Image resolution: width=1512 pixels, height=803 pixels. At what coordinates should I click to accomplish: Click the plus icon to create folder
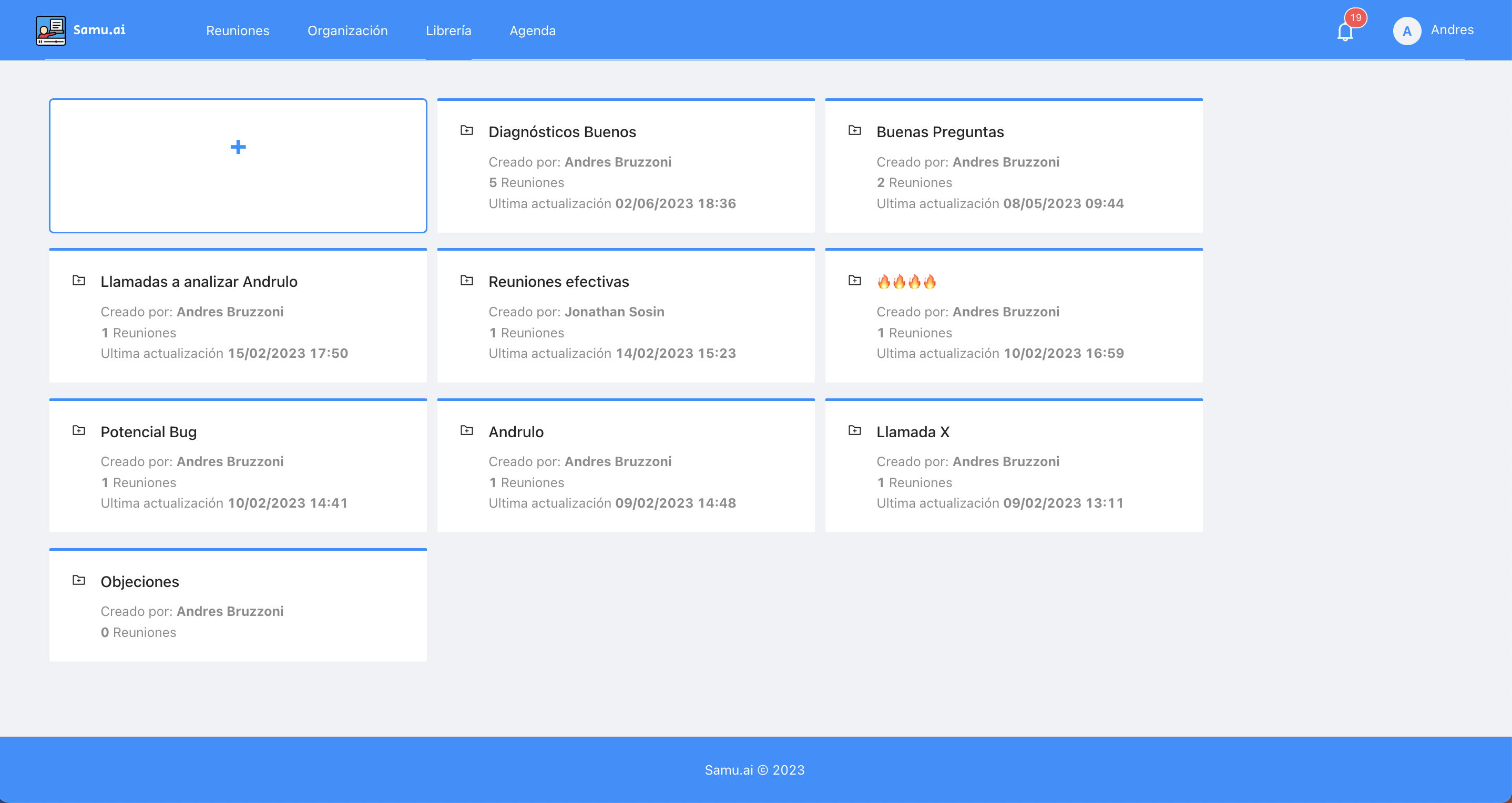coord(238,147)
